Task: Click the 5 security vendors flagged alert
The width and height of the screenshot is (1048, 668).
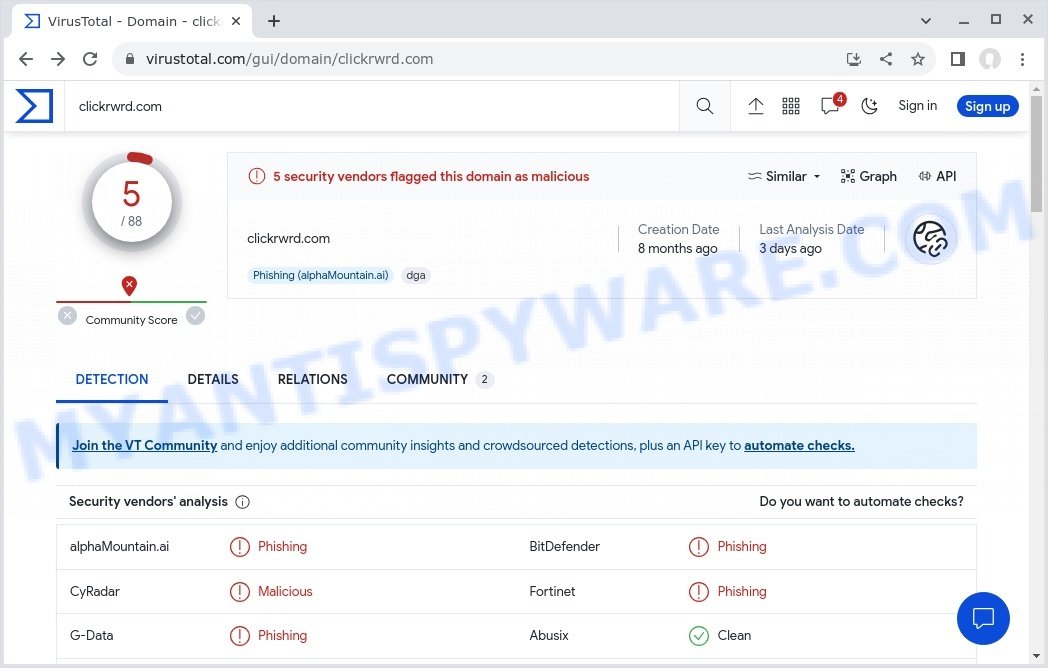Action: pos(419,177)
